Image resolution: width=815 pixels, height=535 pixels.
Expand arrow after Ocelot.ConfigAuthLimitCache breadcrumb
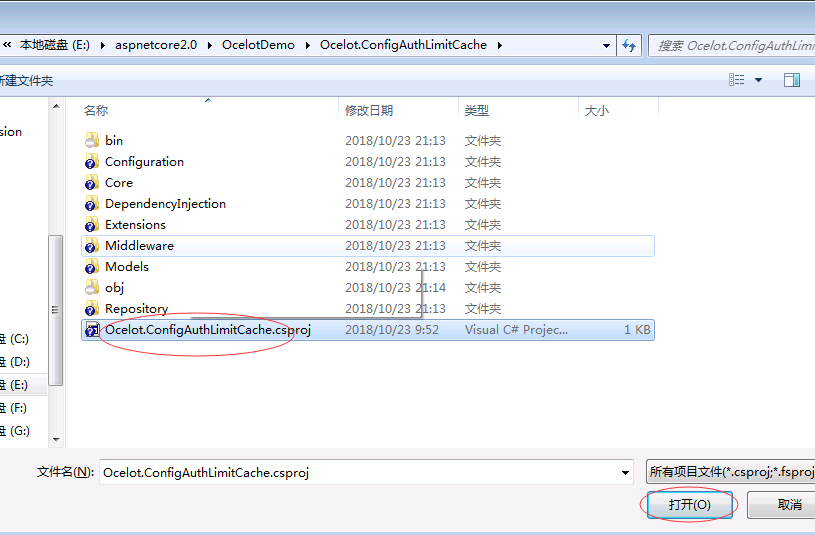[x=499, y=46]
